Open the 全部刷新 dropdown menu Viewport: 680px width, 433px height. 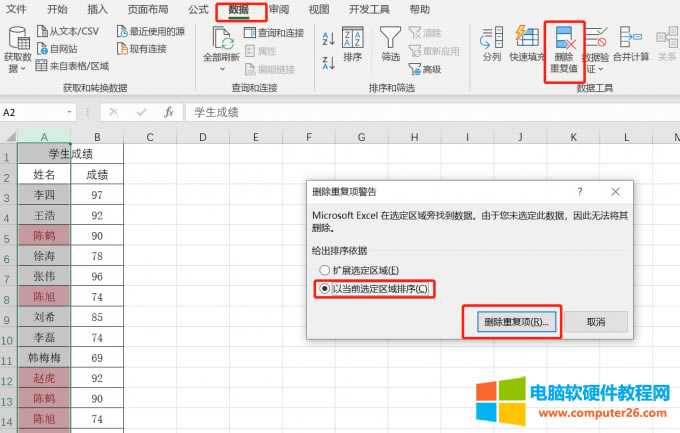(x=222, y=70)
